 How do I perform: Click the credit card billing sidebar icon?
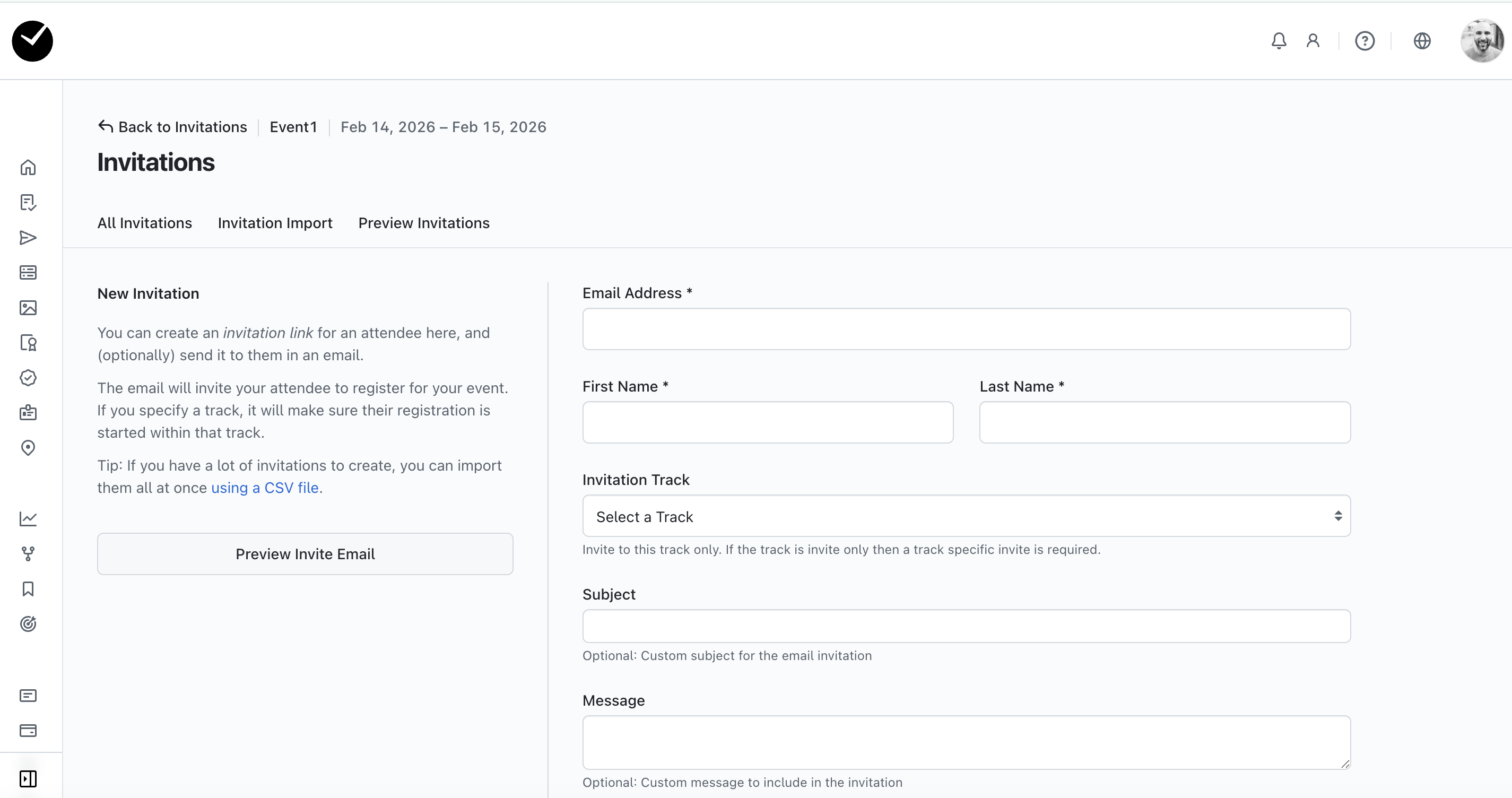28,731
